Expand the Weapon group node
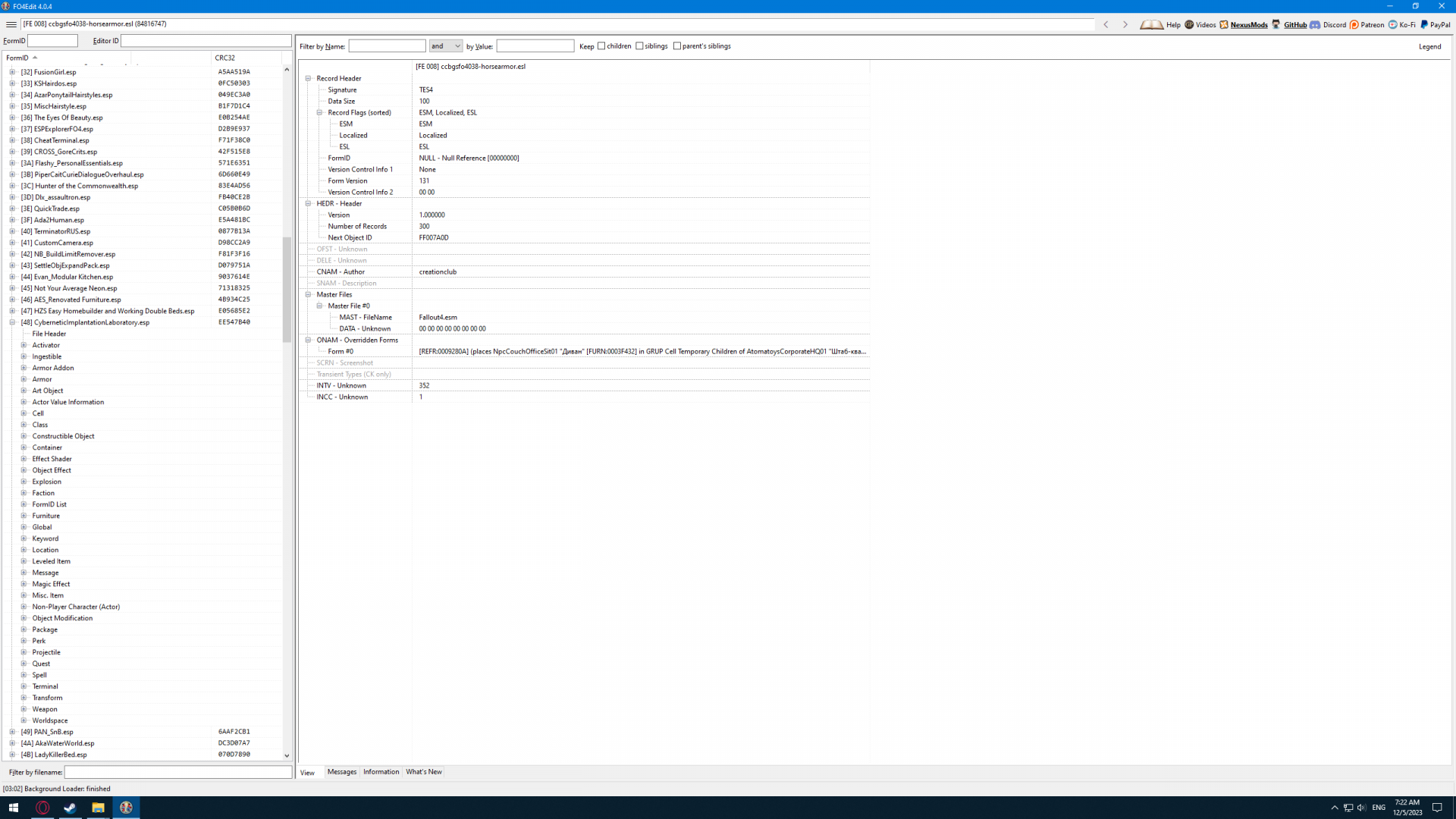 24,709
